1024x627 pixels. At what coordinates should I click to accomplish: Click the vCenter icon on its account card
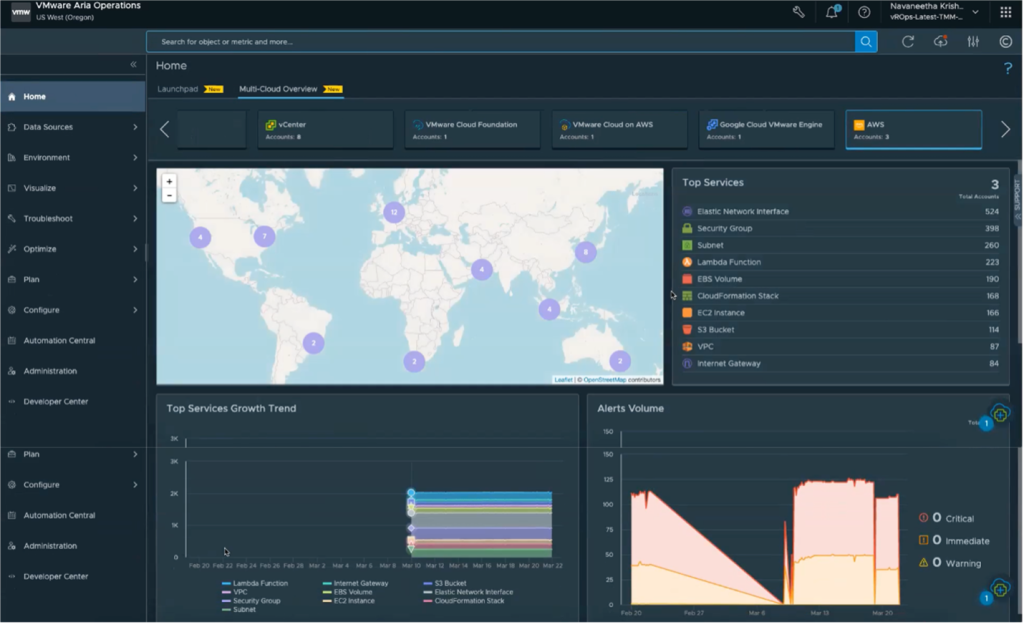pos(270,125)
